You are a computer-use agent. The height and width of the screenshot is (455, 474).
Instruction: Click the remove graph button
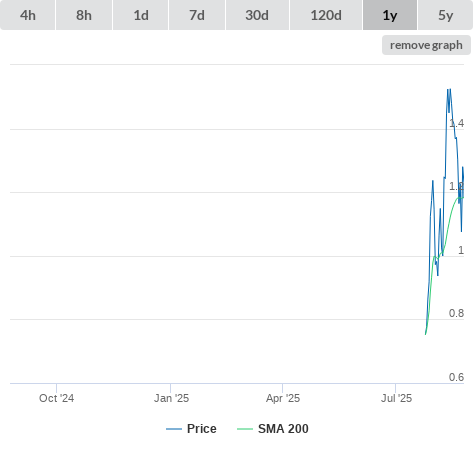[426, 45]
